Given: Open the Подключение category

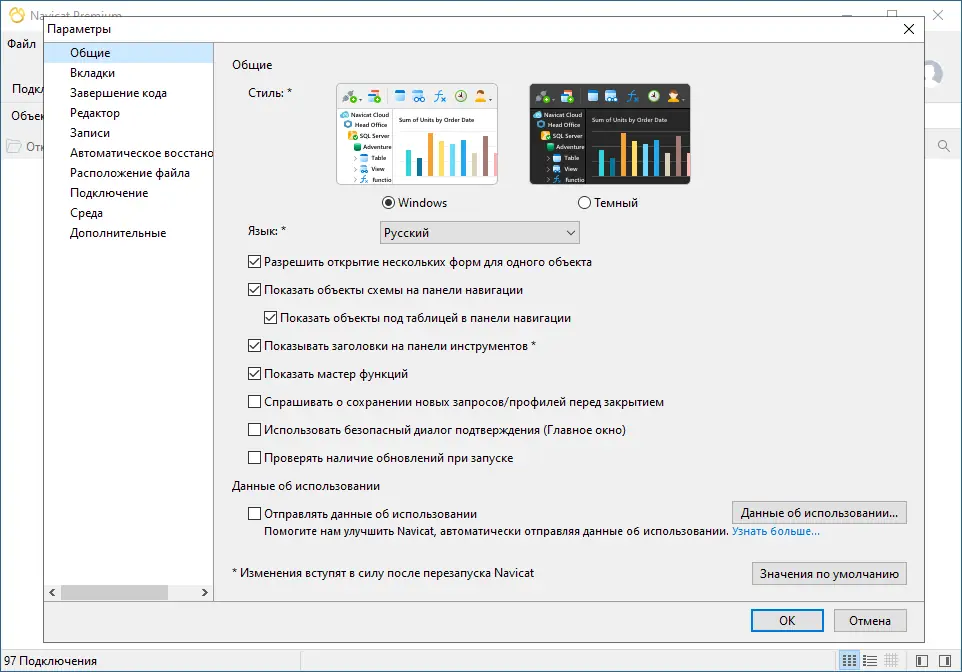Looking at the screenshot, I should 129,193.
